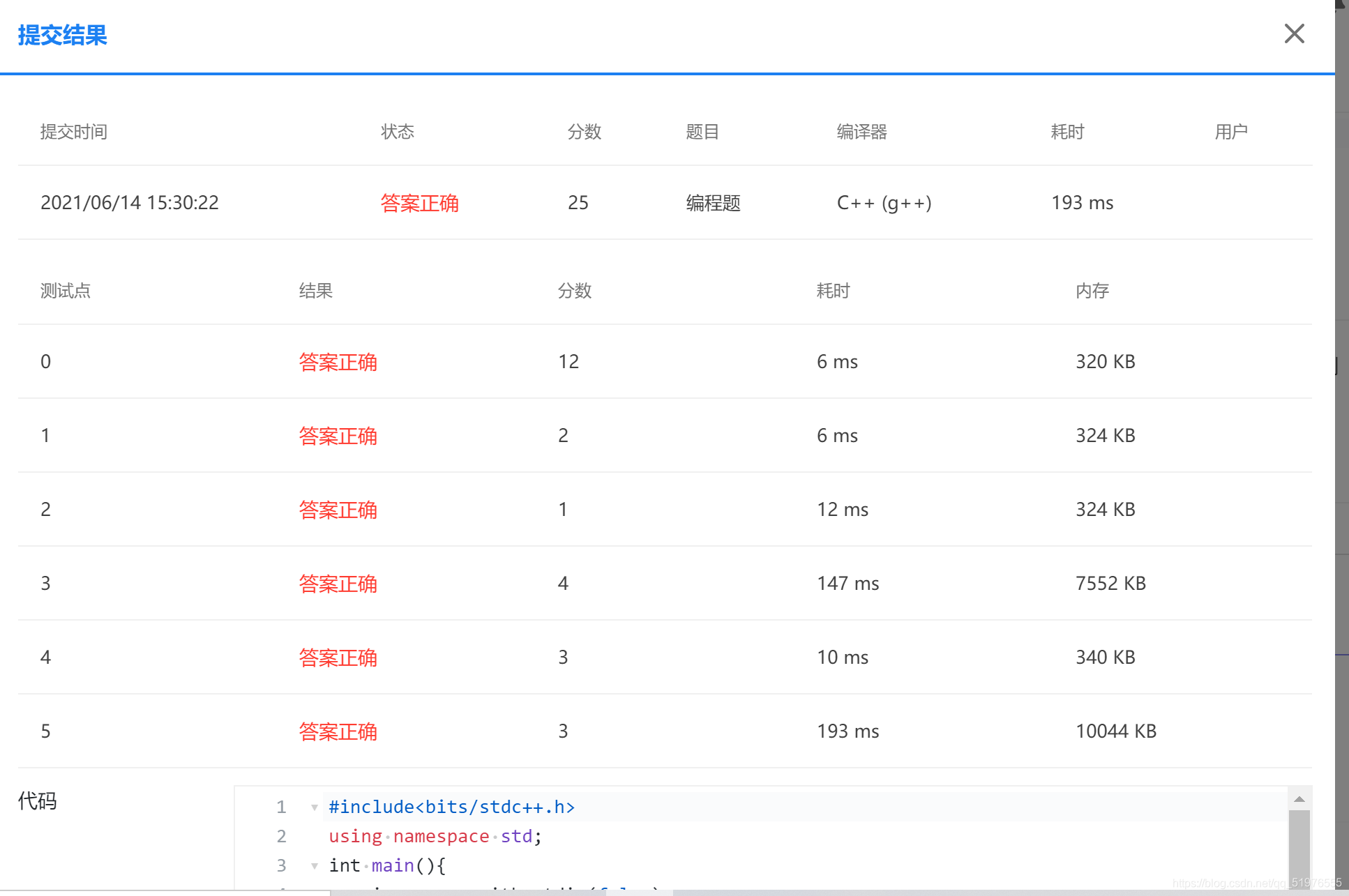Click score 12 of test point 0
This screenshot has width=1349, height=896.
click(x=568, y=362)
